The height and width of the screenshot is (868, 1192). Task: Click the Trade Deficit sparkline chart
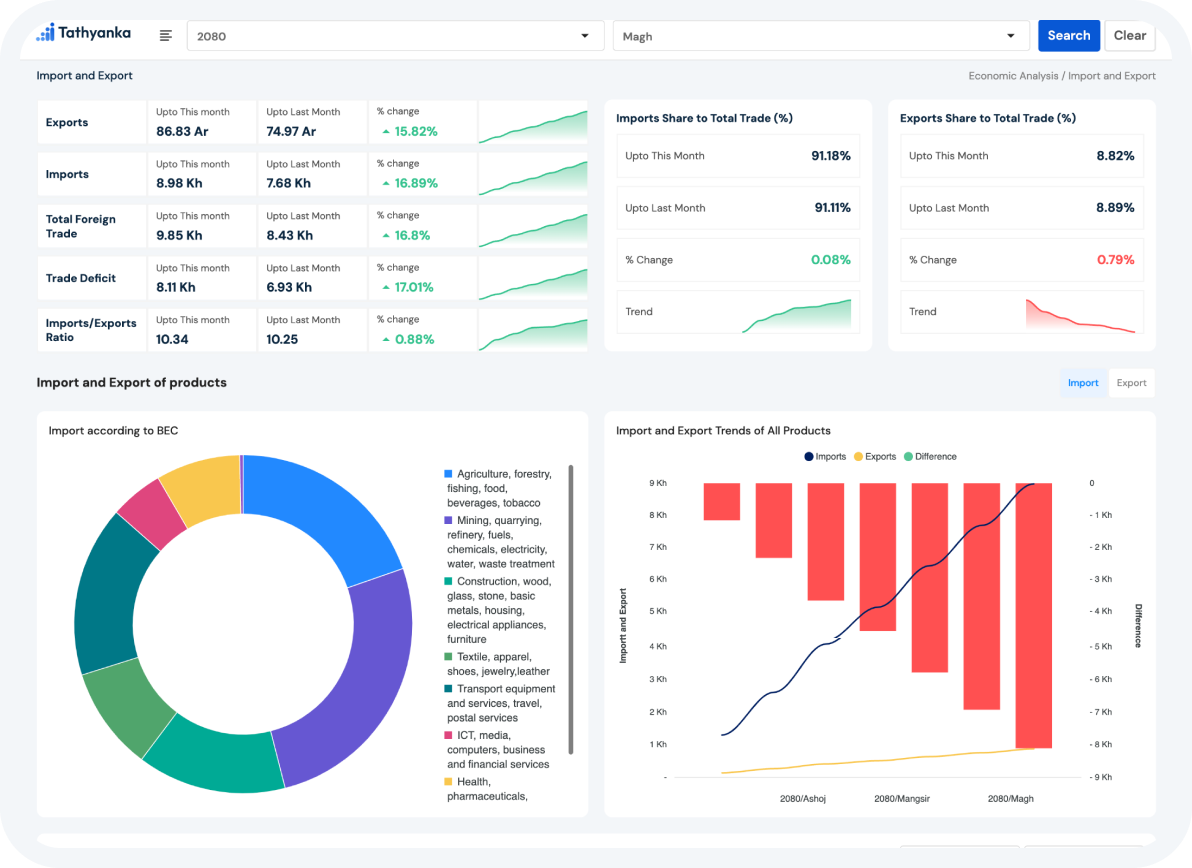click(532, 279)
